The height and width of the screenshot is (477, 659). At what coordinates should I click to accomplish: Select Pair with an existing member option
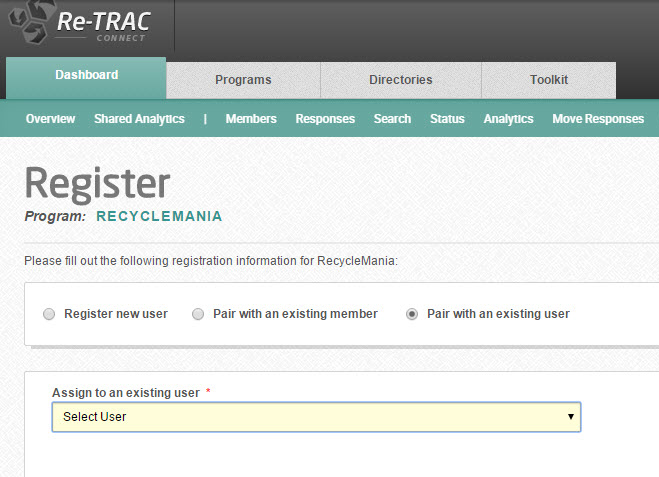(198, 314)
